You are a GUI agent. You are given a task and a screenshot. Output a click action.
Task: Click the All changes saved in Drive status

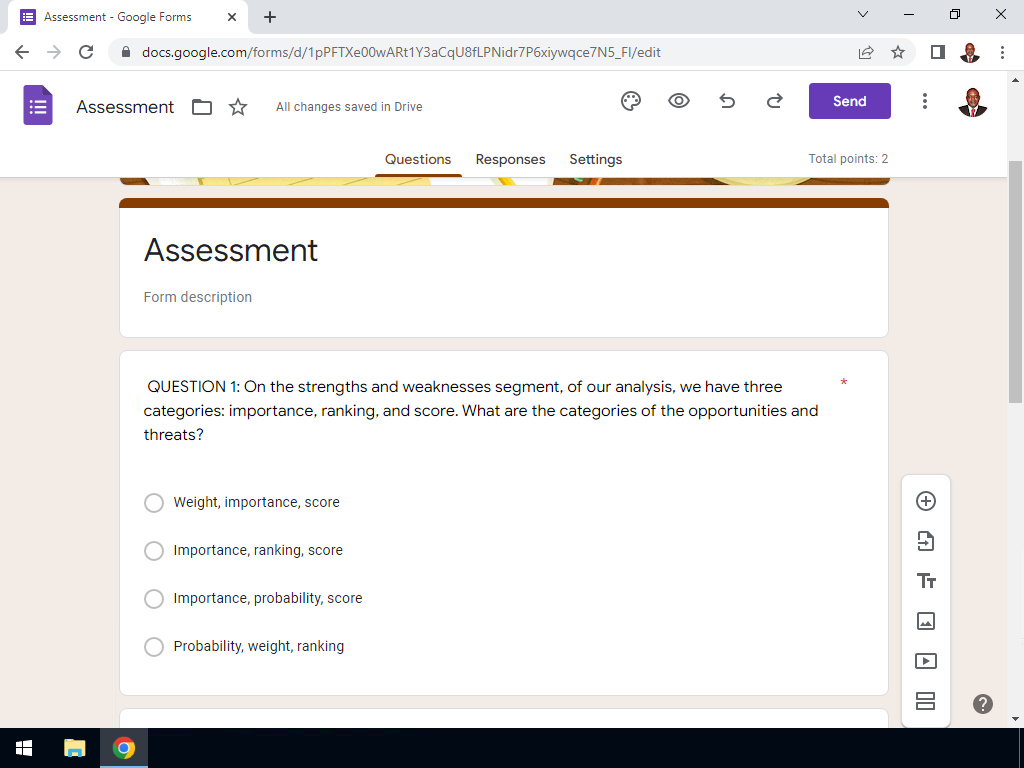pos(349,106)
